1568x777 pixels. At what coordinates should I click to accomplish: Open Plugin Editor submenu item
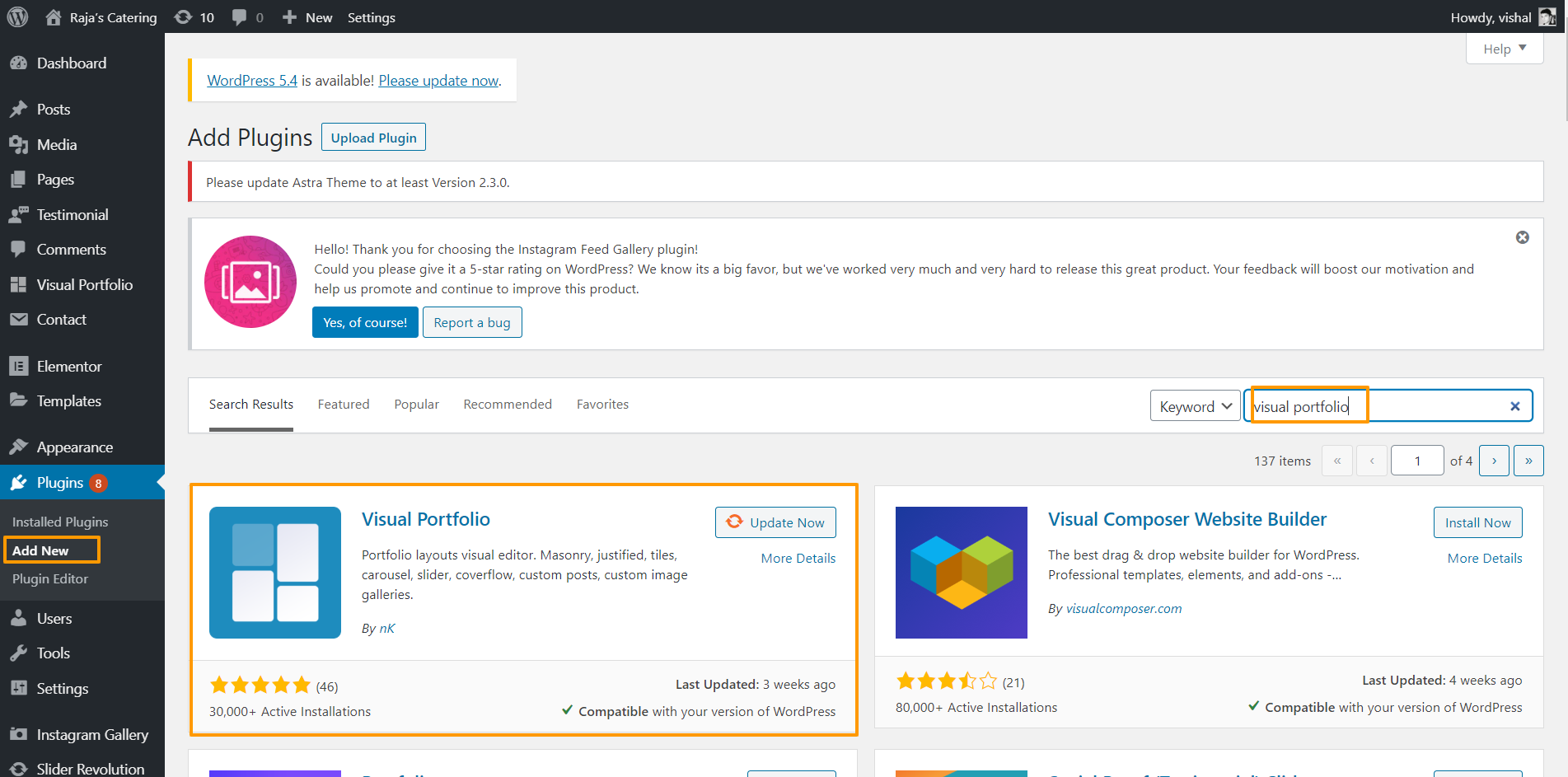click(50, 579)
